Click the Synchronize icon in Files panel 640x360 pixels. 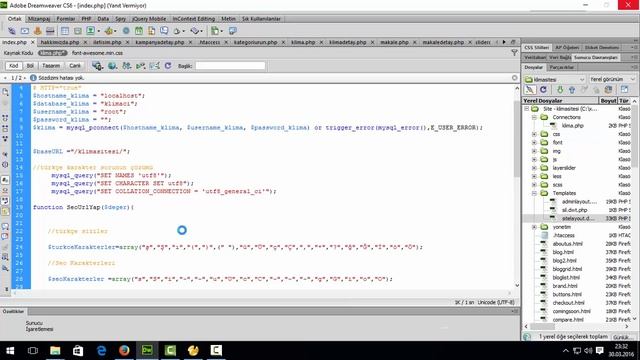pyautogui.click(x=609, y=89)
